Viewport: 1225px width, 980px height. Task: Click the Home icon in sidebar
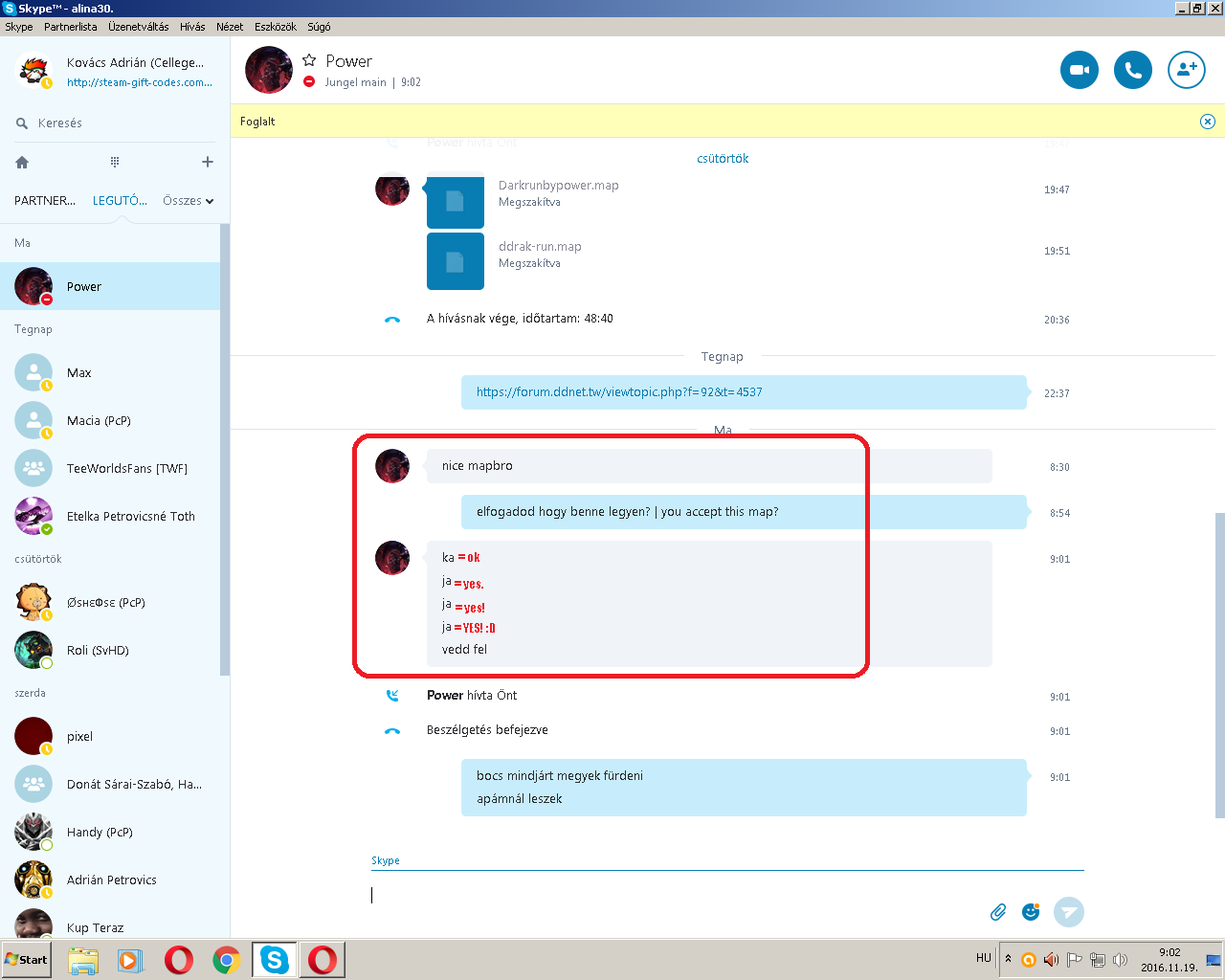[22, 163]
